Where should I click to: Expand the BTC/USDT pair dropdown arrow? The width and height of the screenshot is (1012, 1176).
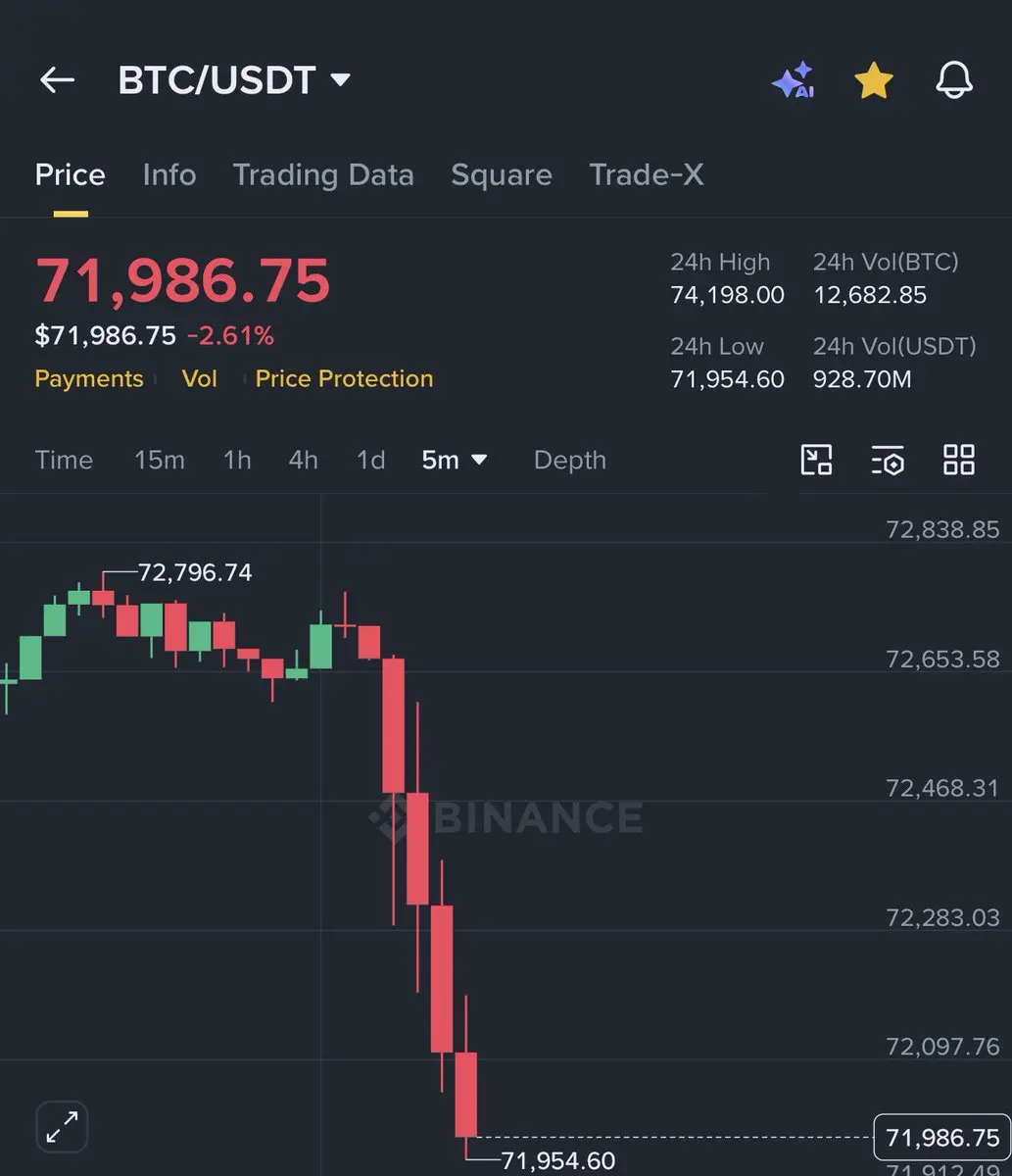340,79
